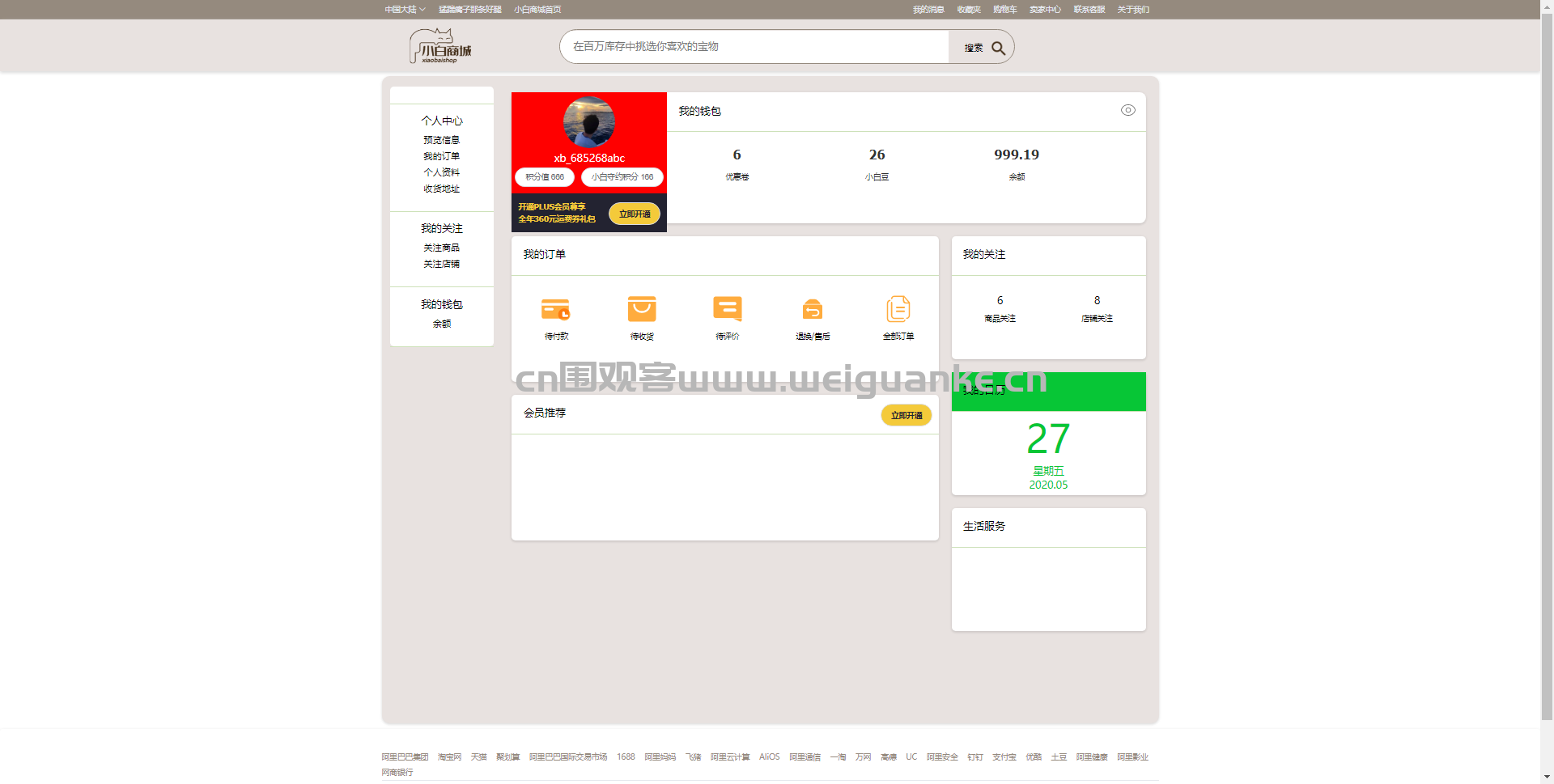Click the 我的钱包 sidebar heading
Image resolution: width=1554 pixels, height=784 pixels.
[442, 304]
